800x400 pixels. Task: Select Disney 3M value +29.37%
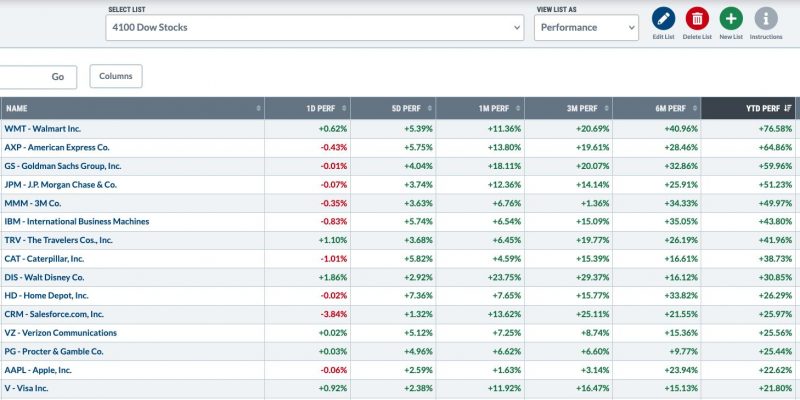pyautogui.click(x=592, y=278)
